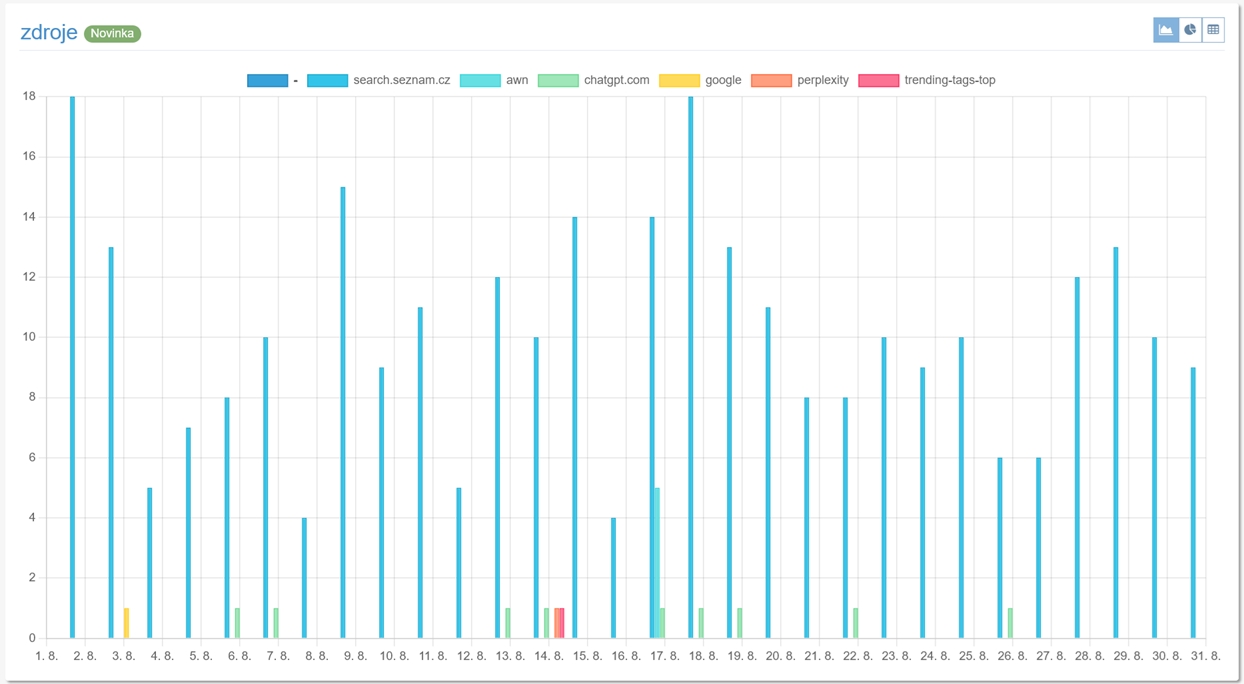Click the zdroje heading
The image size is (1244, 684).
click(49, 33)
